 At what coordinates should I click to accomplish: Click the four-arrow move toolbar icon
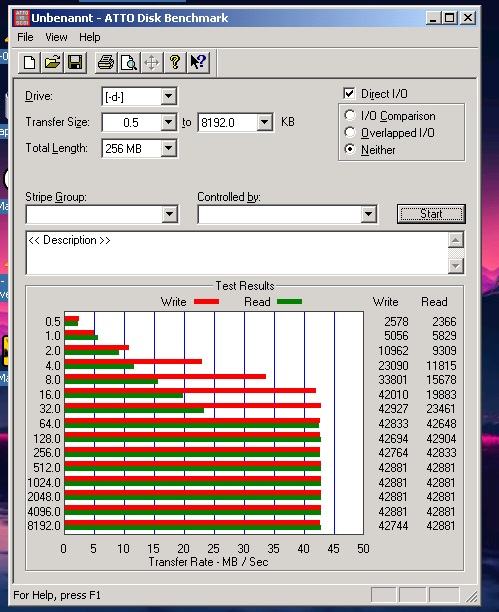coord(151,62)
